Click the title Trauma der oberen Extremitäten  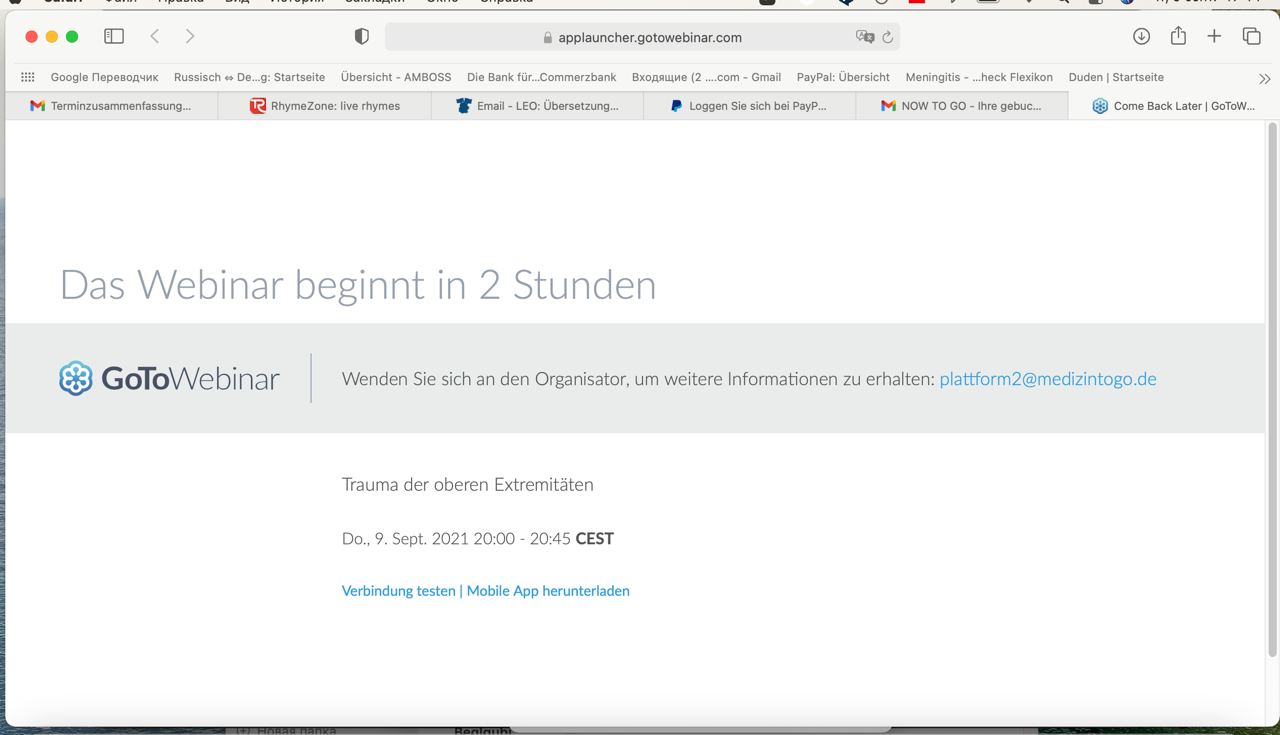pos(467,485)
